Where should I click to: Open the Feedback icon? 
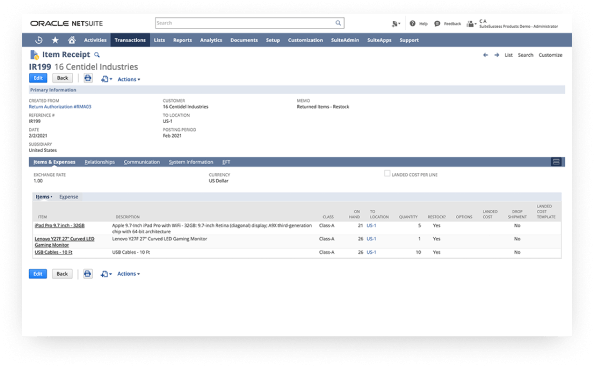[x=437, y=23]
